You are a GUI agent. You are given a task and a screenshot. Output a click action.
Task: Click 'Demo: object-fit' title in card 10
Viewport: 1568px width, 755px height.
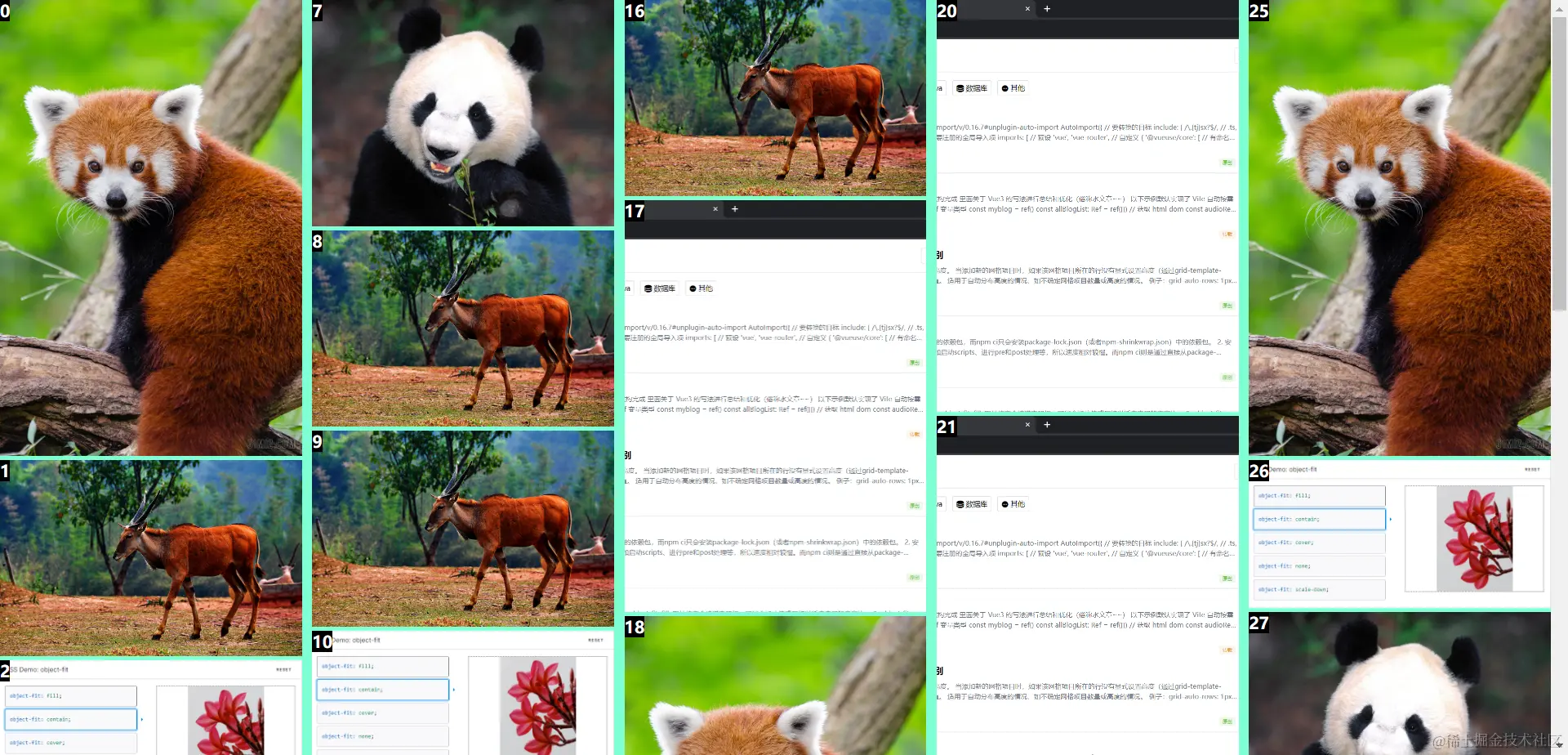pyautogui.click(x=356, y=641)
